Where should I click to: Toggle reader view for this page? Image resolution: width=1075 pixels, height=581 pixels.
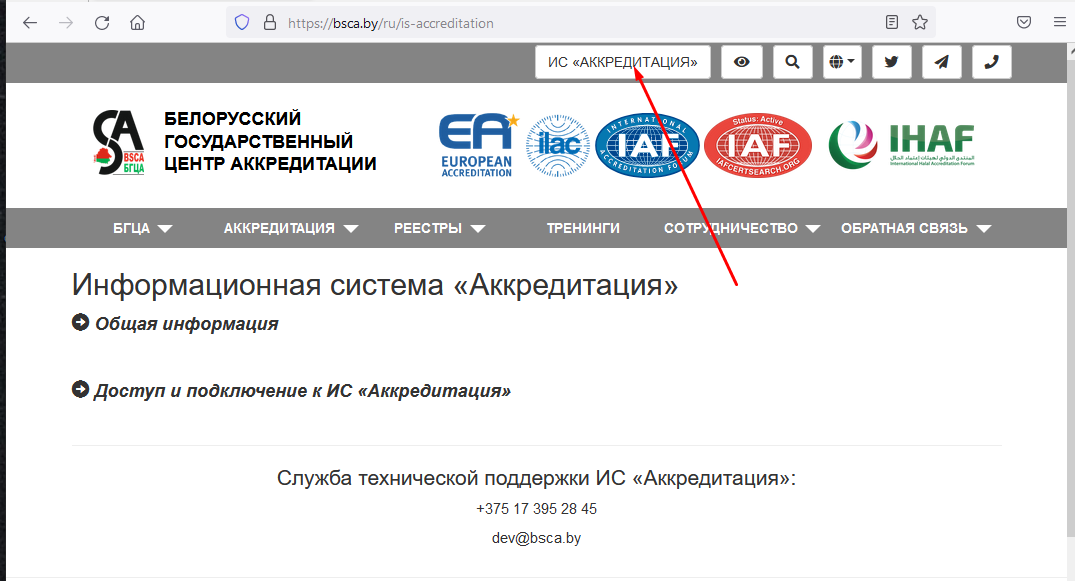point(891,23)
